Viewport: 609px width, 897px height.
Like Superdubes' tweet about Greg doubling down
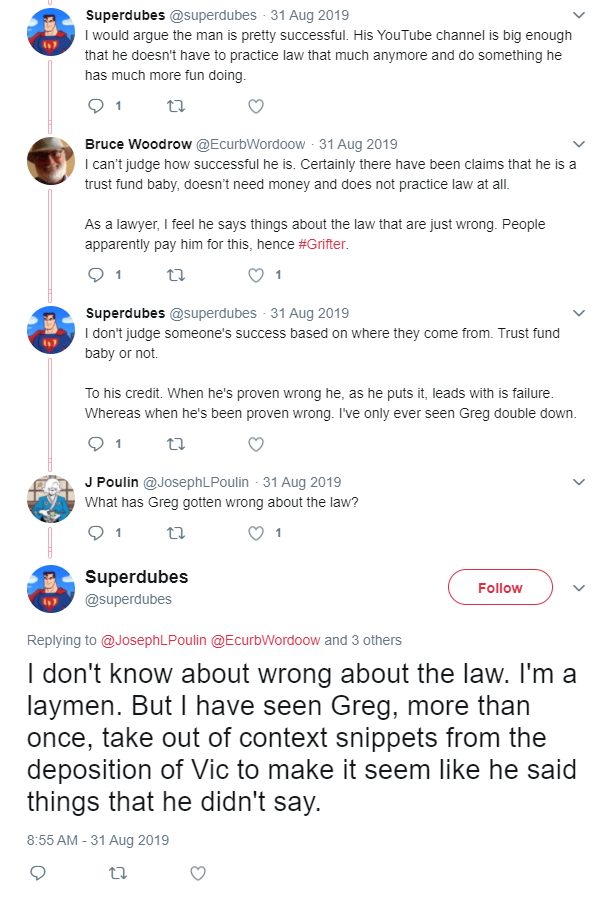[256, 444]
